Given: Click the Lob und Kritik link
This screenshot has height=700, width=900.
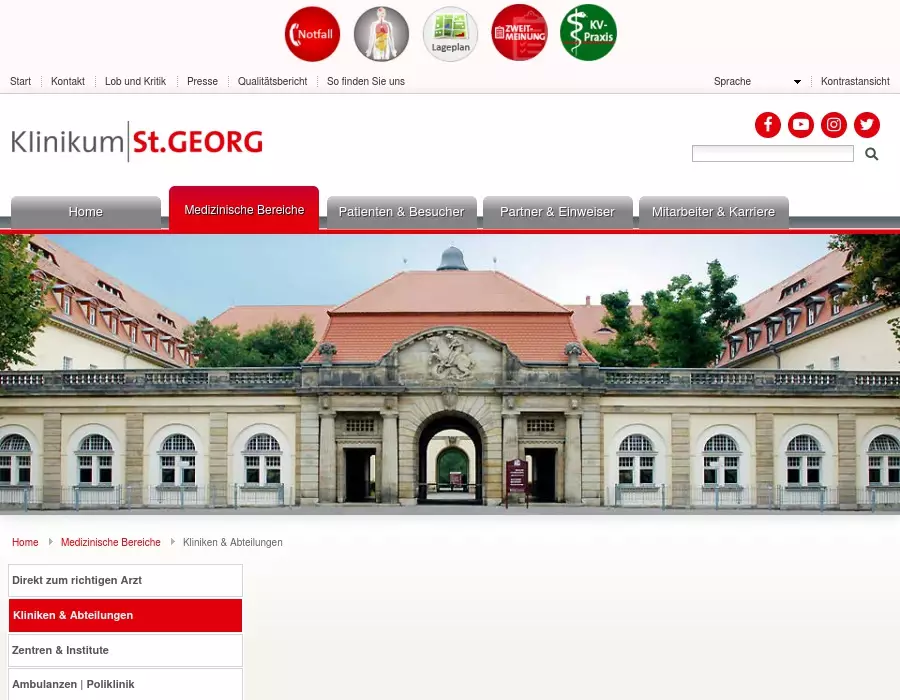Looking at the screenshot, I should click(135, 81).
